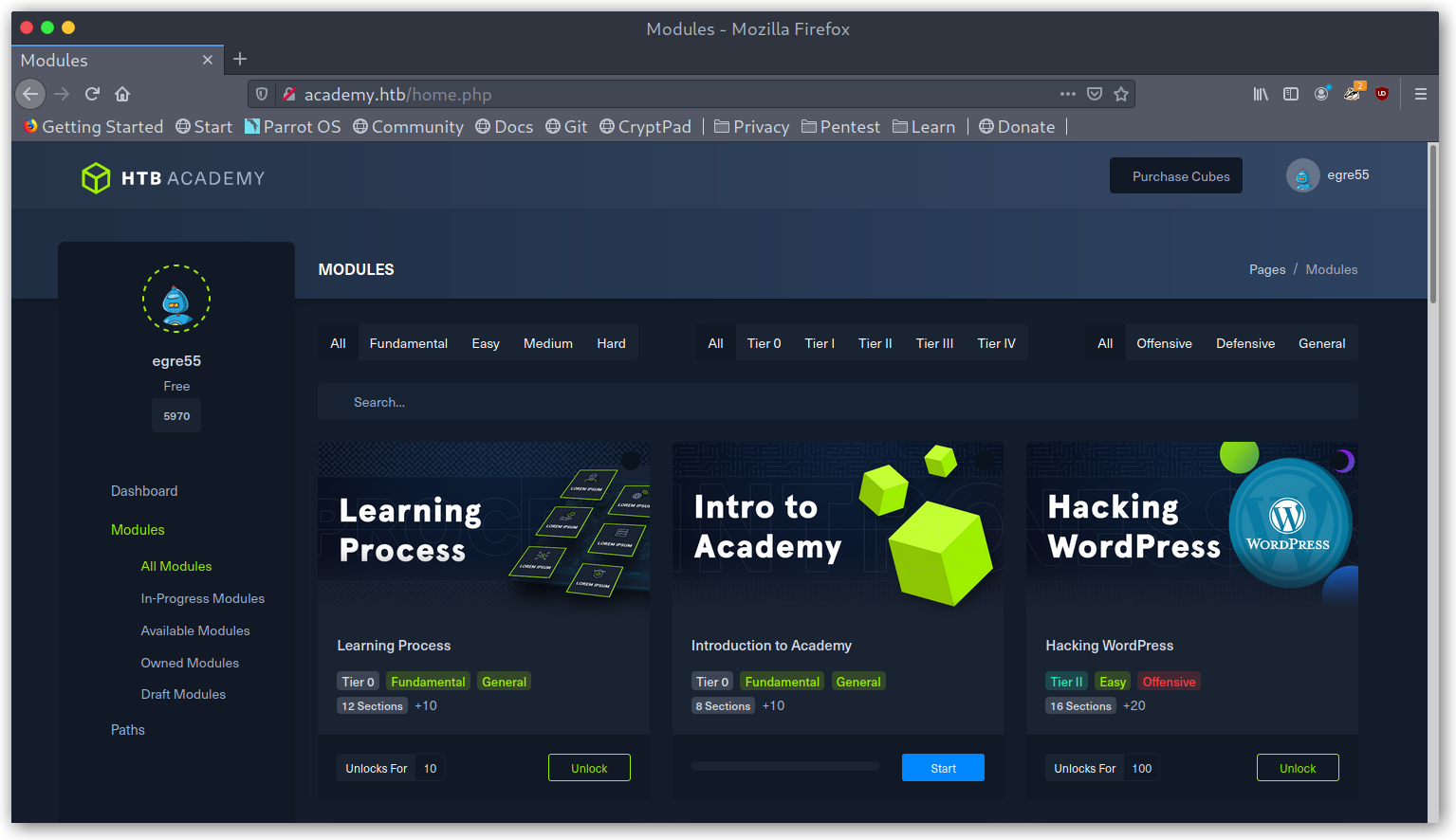The image size is (1456, 840).
Task: Click the sidebar profile avatar with the dashed ring
Action: coord(176,299)
